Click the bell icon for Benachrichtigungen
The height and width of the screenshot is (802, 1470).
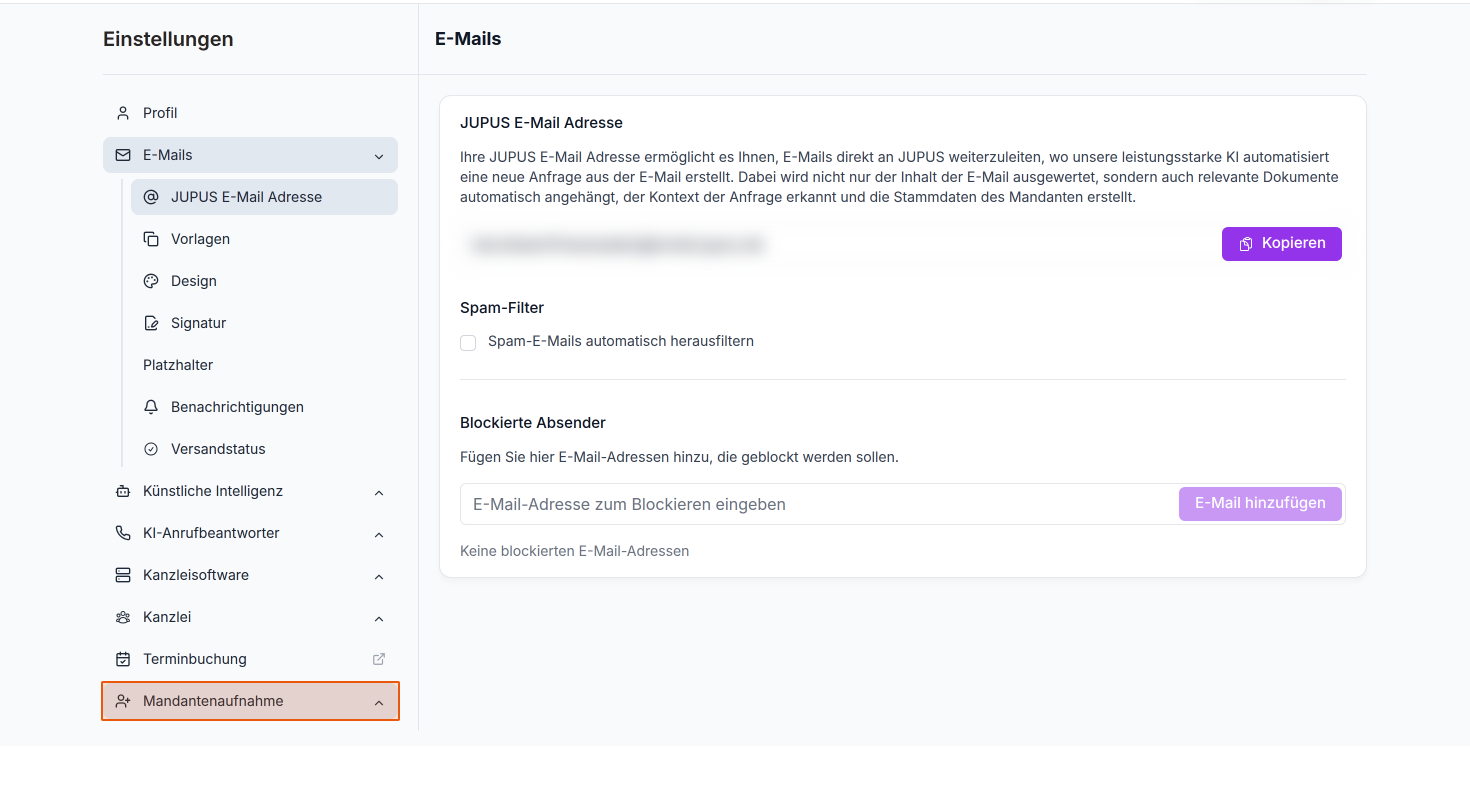pos(151,407)
